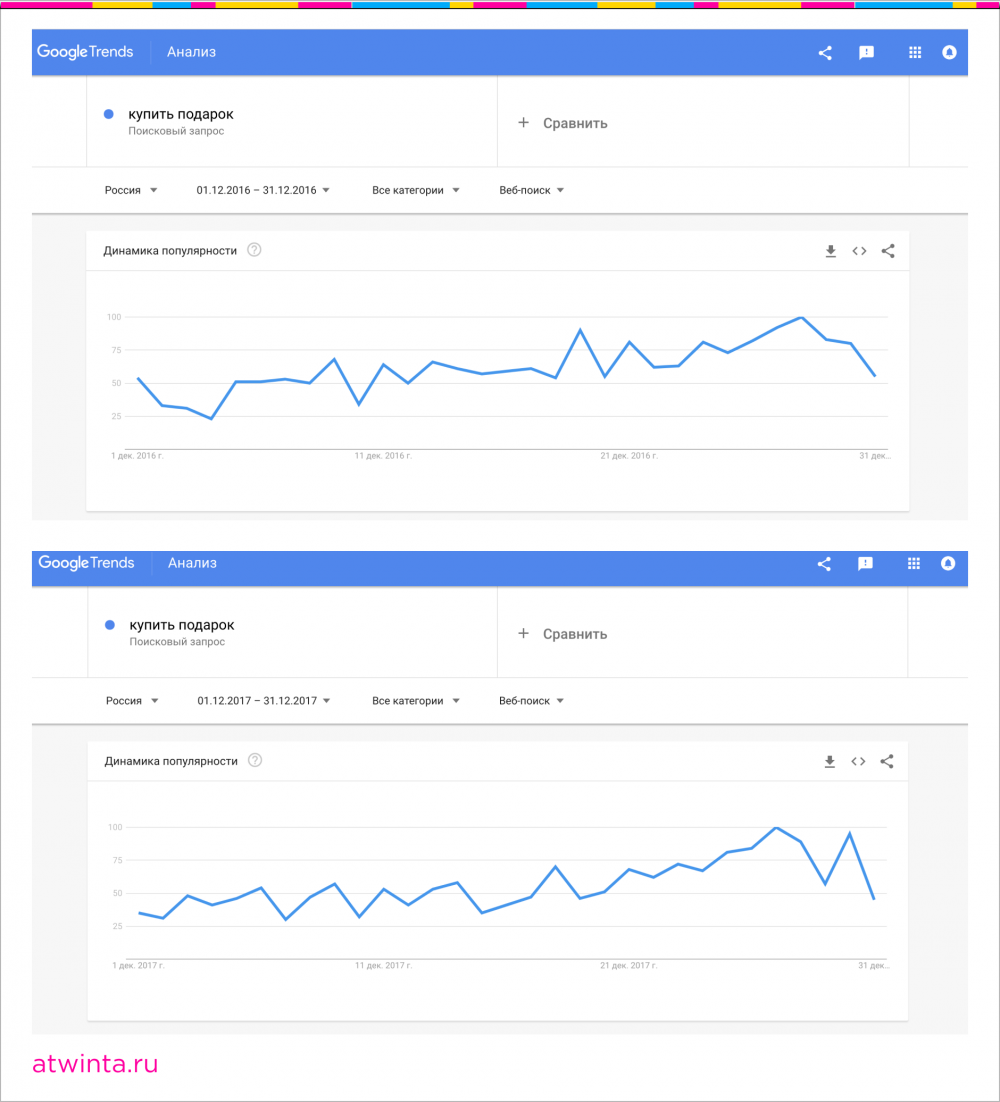Click embed code icon on 2016 chart

(x=859, y=251)
